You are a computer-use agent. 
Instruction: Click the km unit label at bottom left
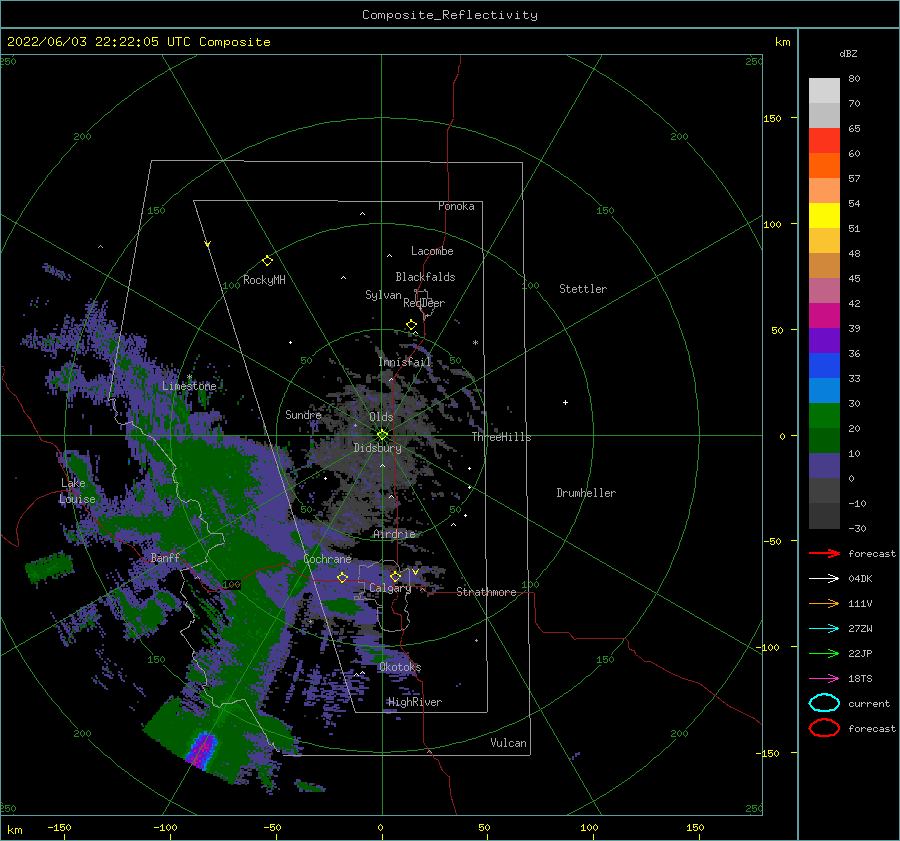coord(14,830)
